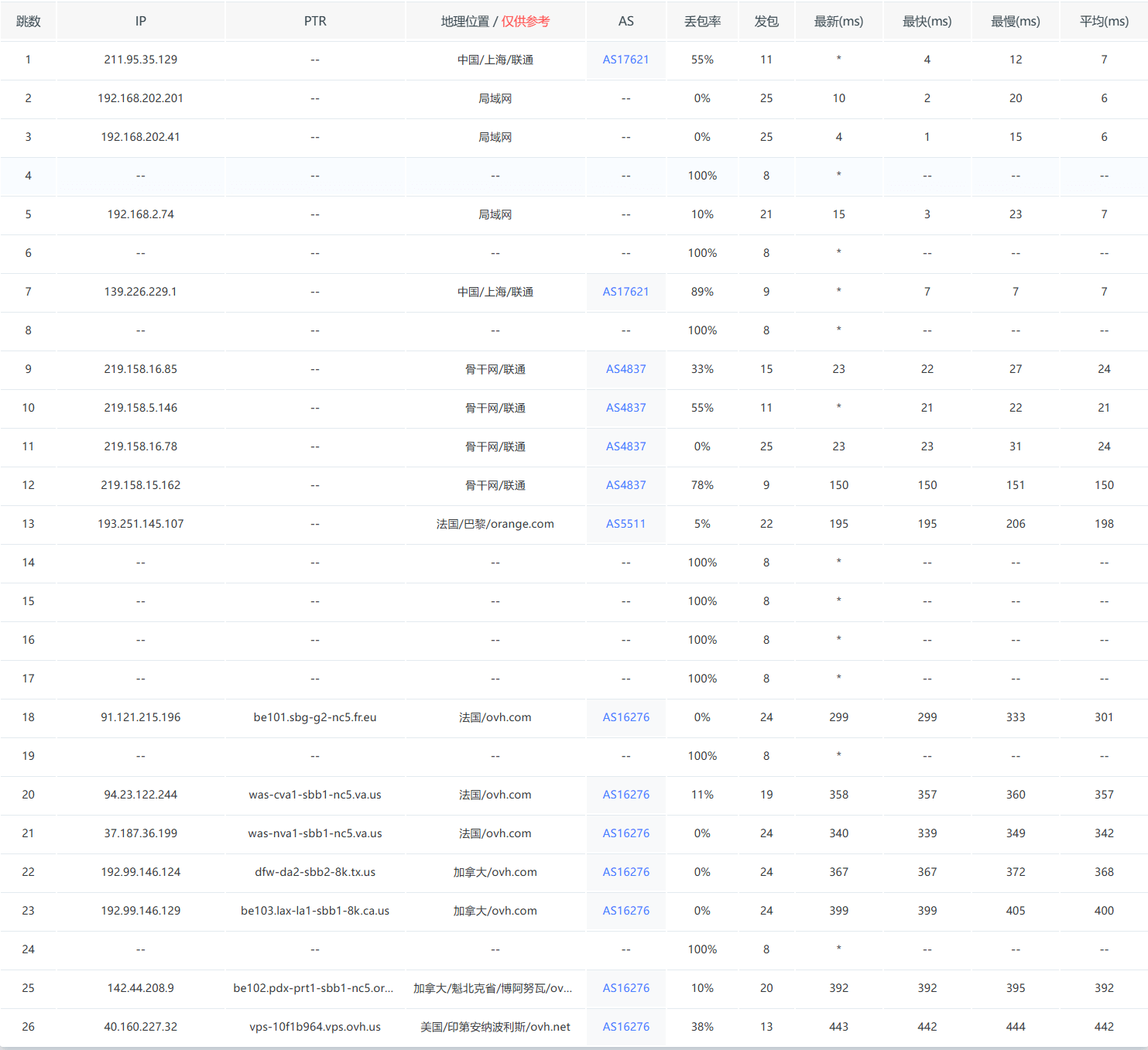Open AS4837 link at hop 12
The width and height of the screenshot is (1148, 1050).
click(x=625, y=485)
